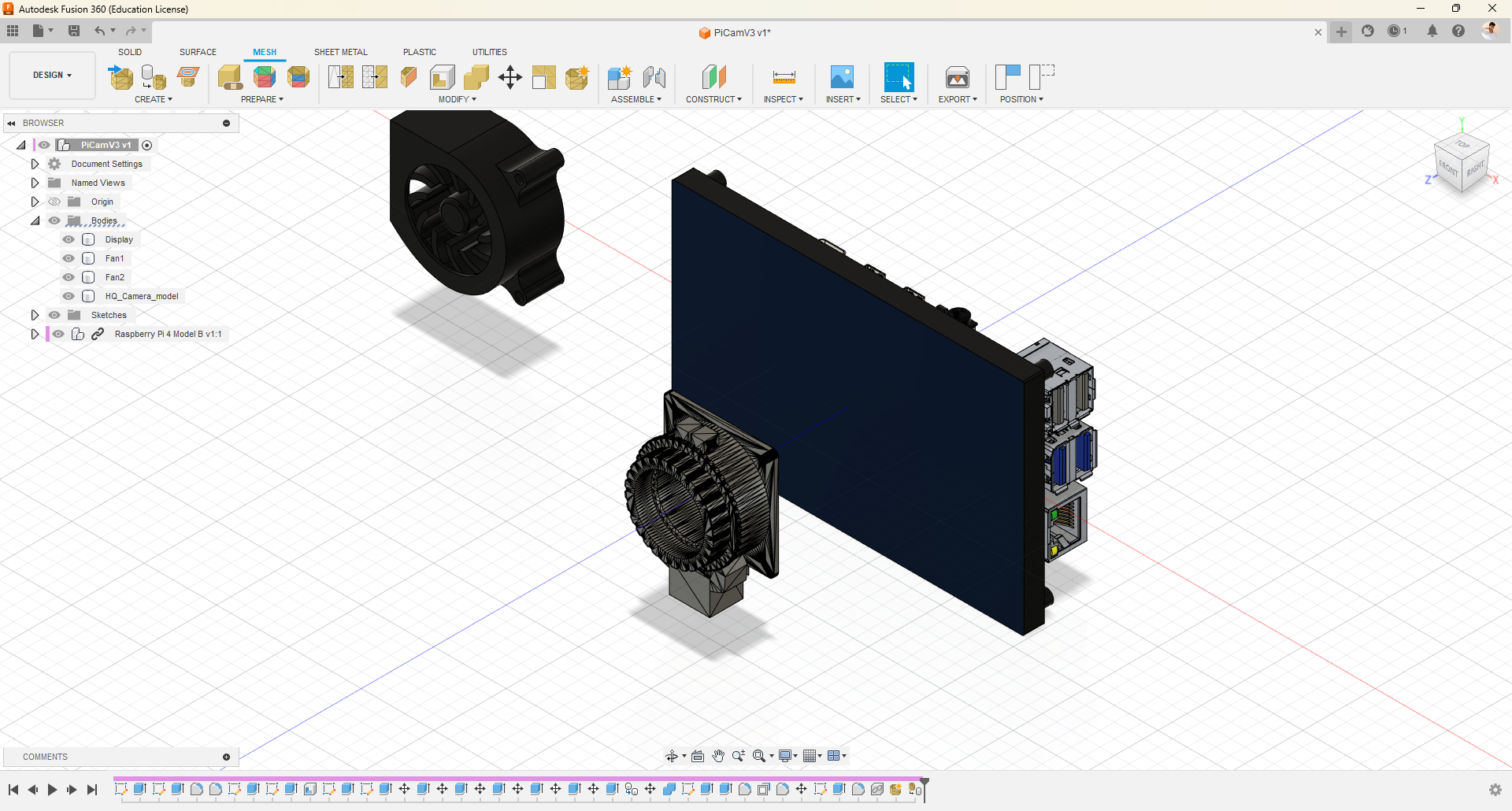This screenshot has width=1512, height=811.
Task: Hide the Fan1 body
Action: tap(69, 258)
